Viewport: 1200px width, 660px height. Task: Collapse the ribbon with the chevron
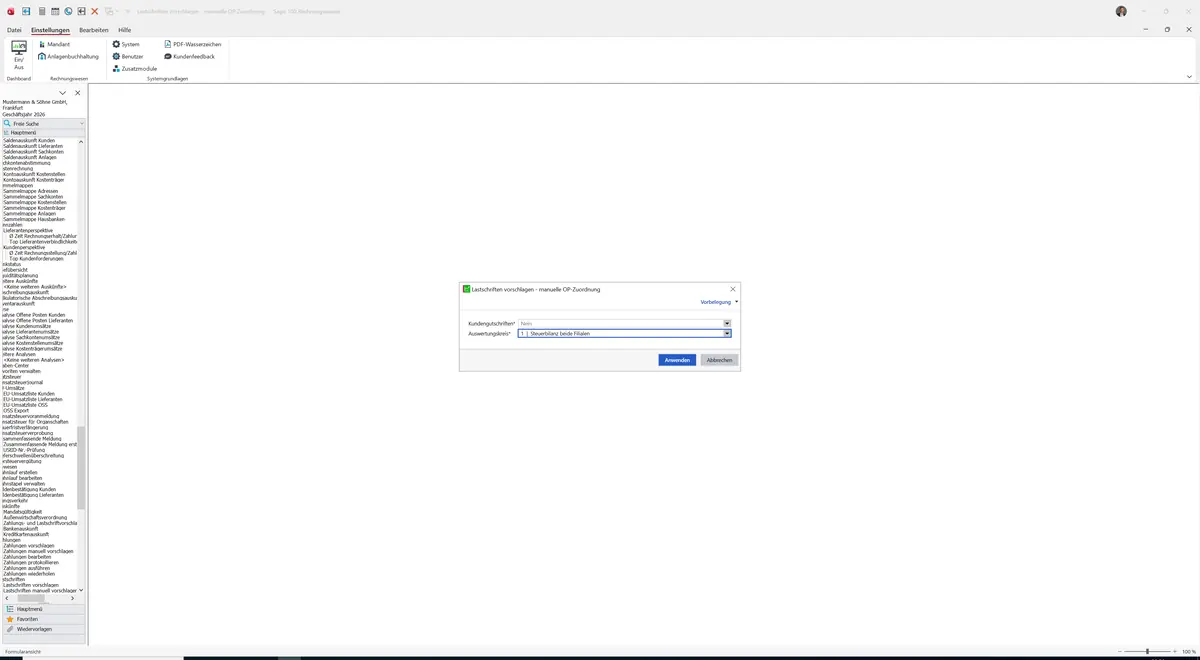coord(1189,76)
